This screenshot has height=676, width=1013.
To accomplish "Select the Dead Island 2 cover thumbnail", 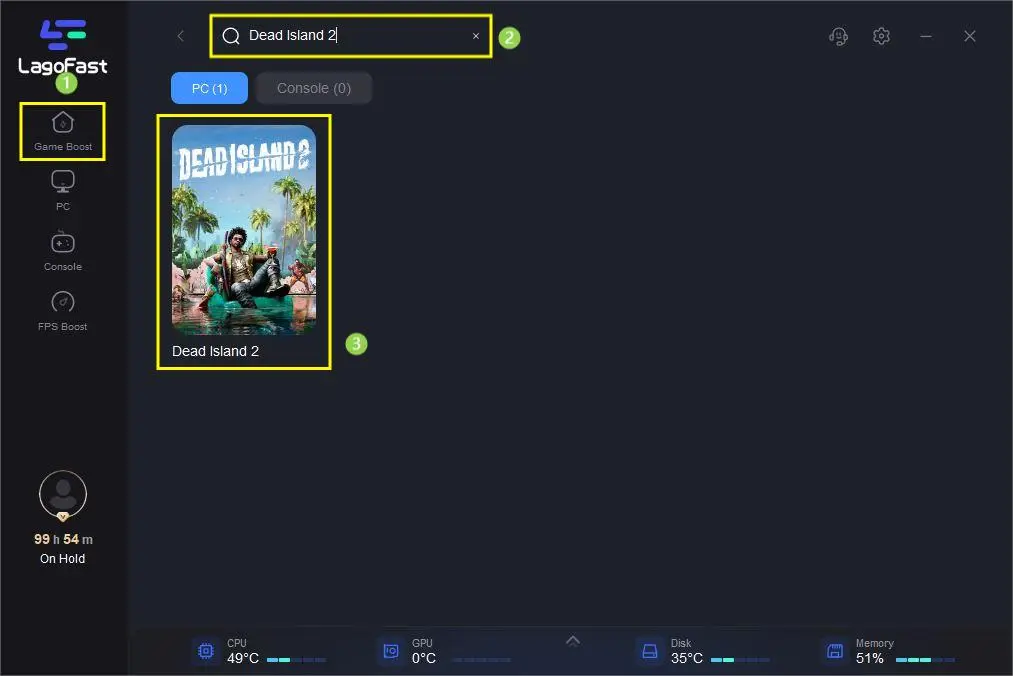I will (x=244, y=229).
